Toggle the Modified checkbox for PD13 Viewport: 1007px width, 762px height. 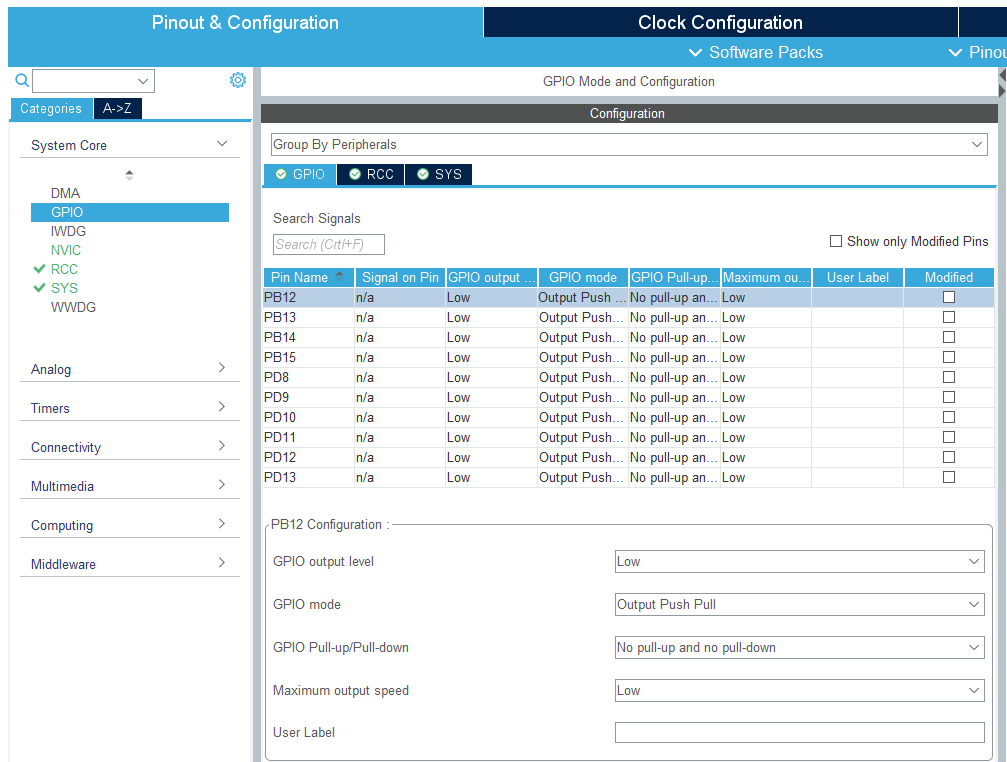pyautogui.click(x=949, y=477)
